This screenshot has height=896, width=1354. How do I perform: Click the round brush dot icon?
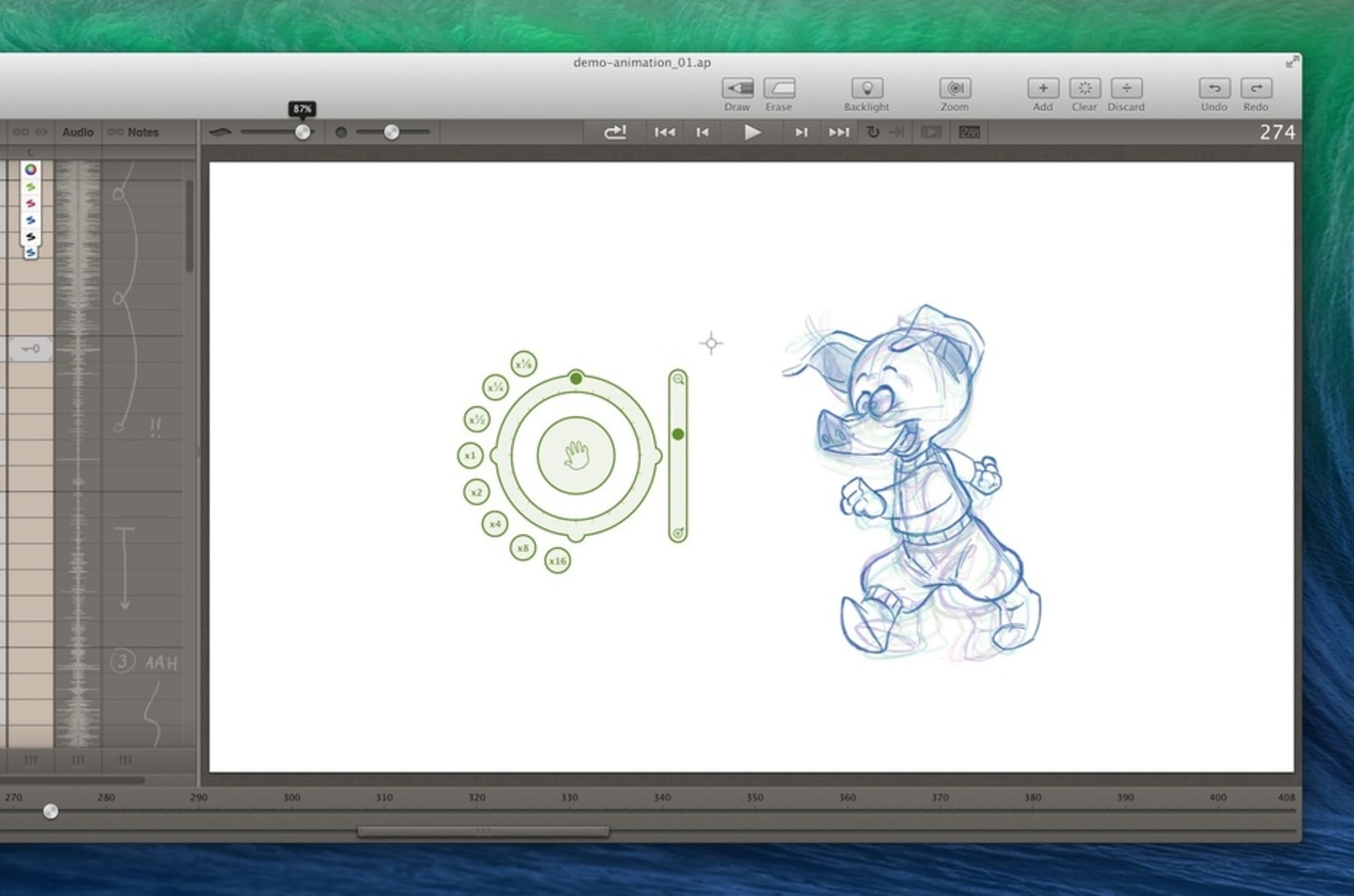point(341,132)
